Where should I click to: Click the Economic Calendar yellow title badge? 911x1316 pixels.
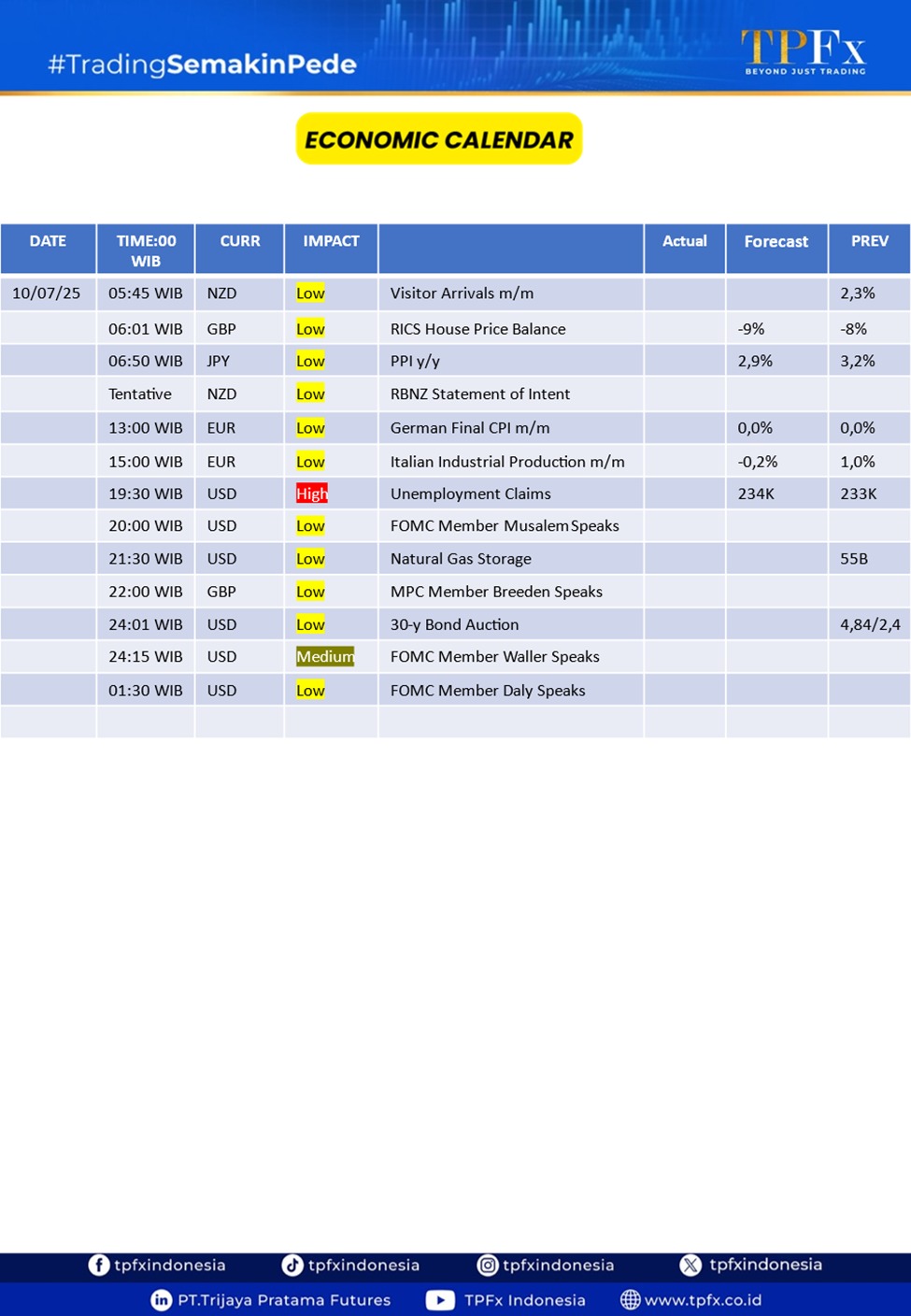[x=439, y=139]
